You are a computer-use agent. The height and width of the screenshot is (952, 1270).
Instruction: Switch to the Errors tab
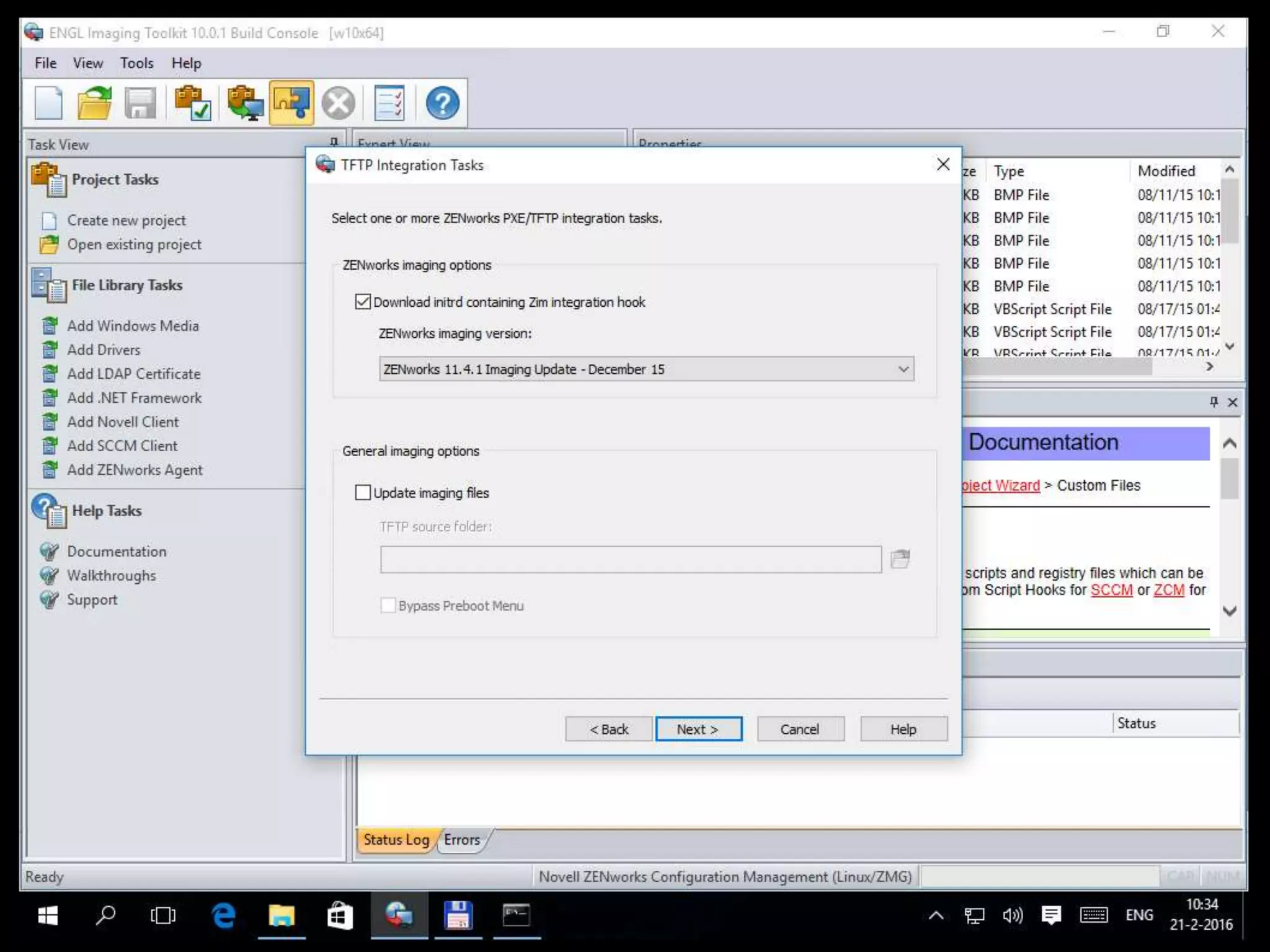[x=462, y=840]
